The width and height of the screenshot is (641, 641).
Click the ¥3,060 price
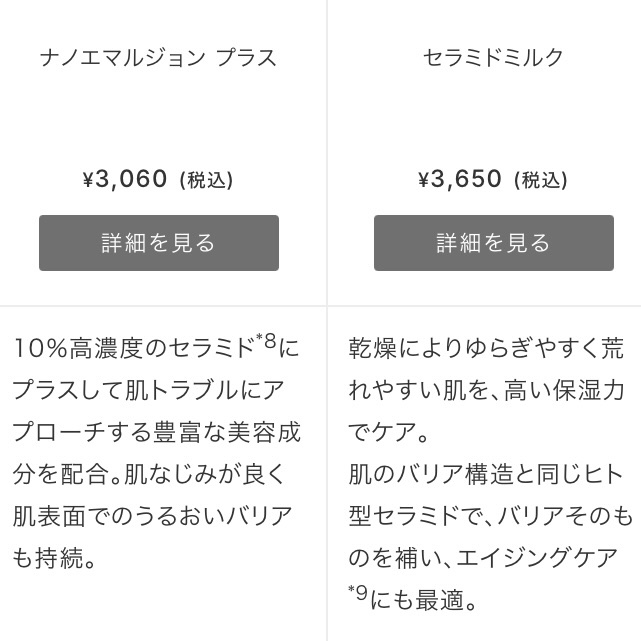[125, 180]
